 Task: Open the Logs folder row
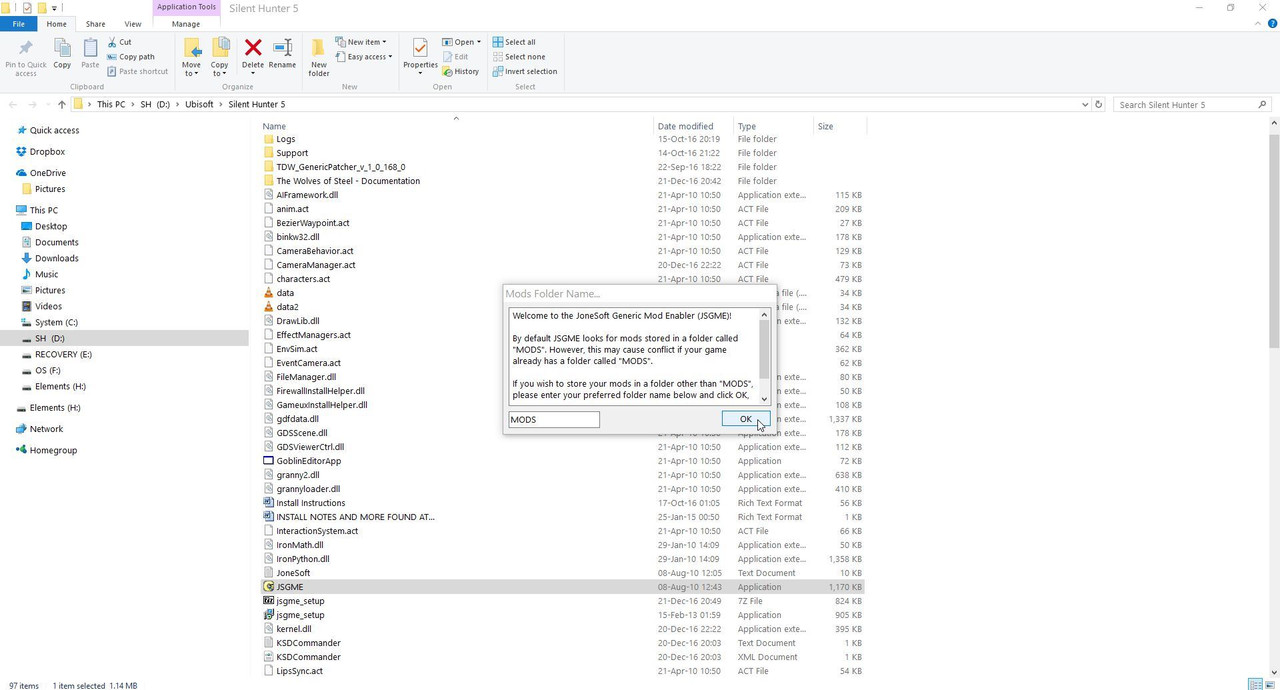pyautogui.click(x=562, y=139)
